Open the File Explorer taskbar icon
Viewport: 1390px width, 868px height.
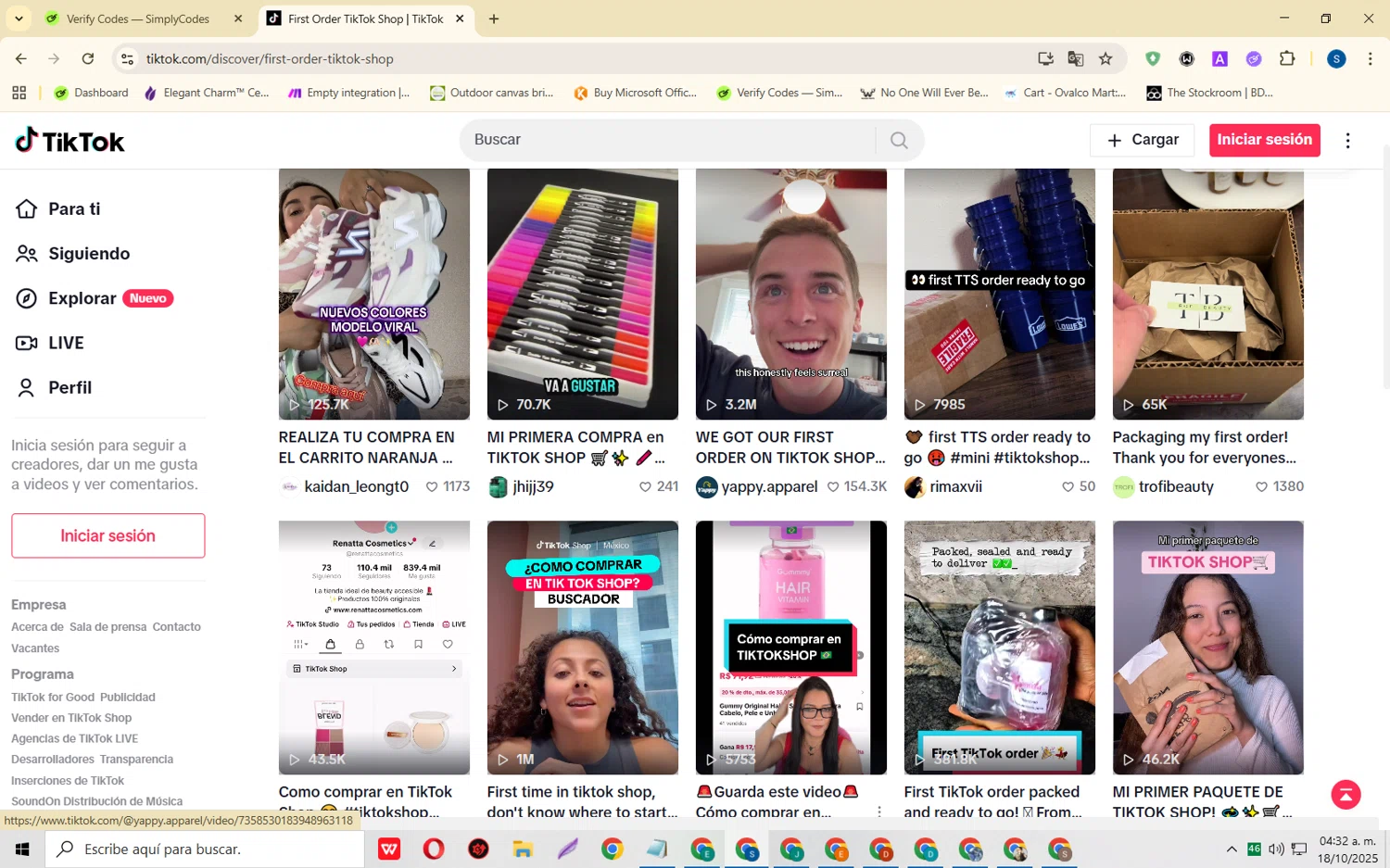click(523, 849)
